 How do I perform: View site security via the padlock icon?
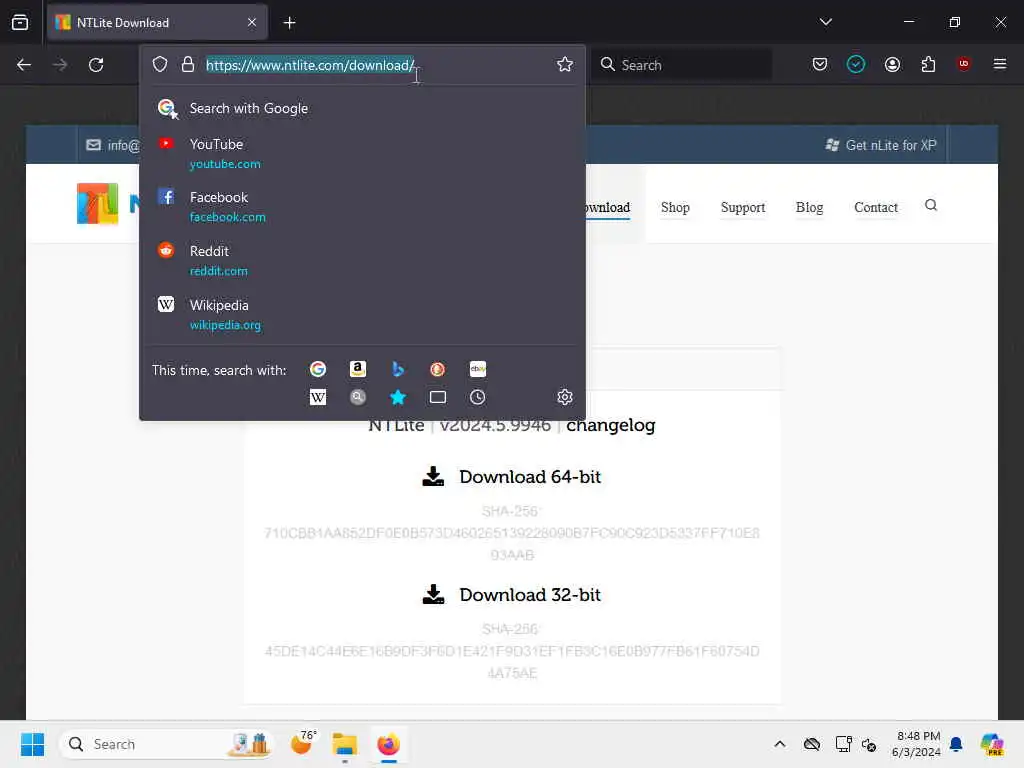coord(188,64)
